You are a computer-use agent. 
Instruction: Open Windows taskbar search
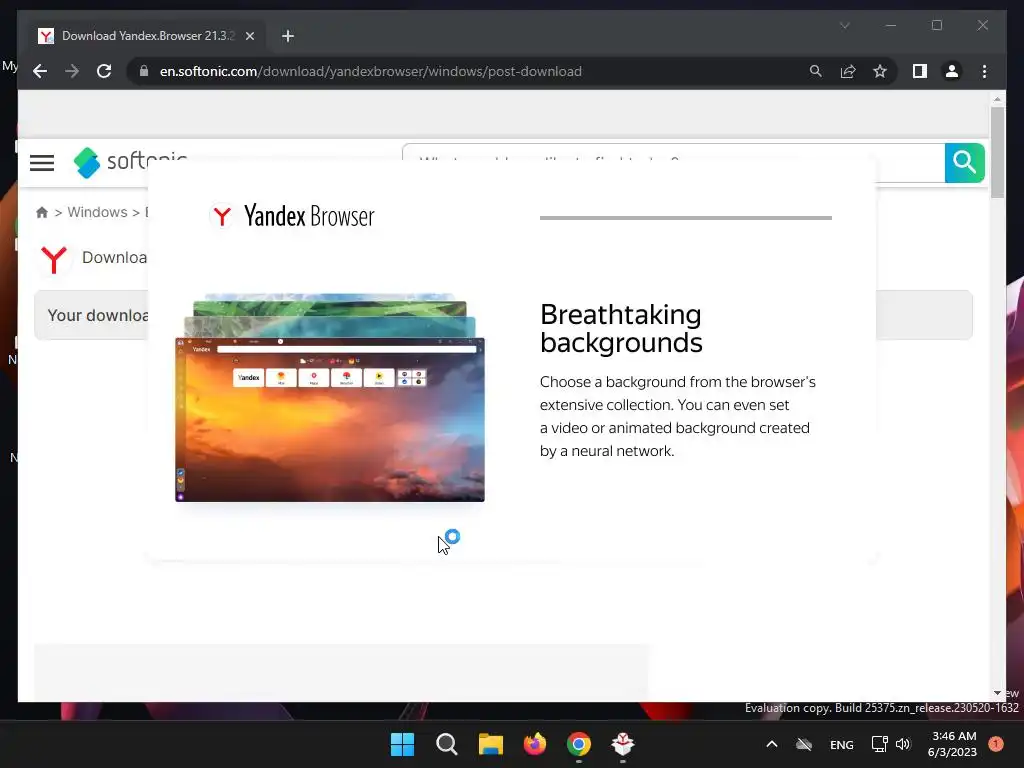click(x=447, y=744)
